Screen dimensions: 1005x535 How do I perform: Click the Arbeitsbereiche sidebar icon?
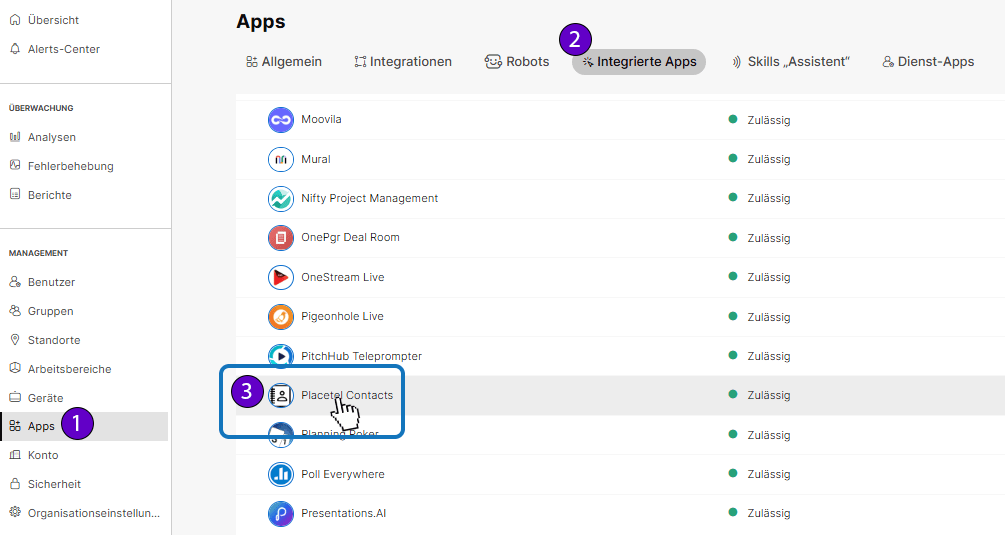point(15,368)
